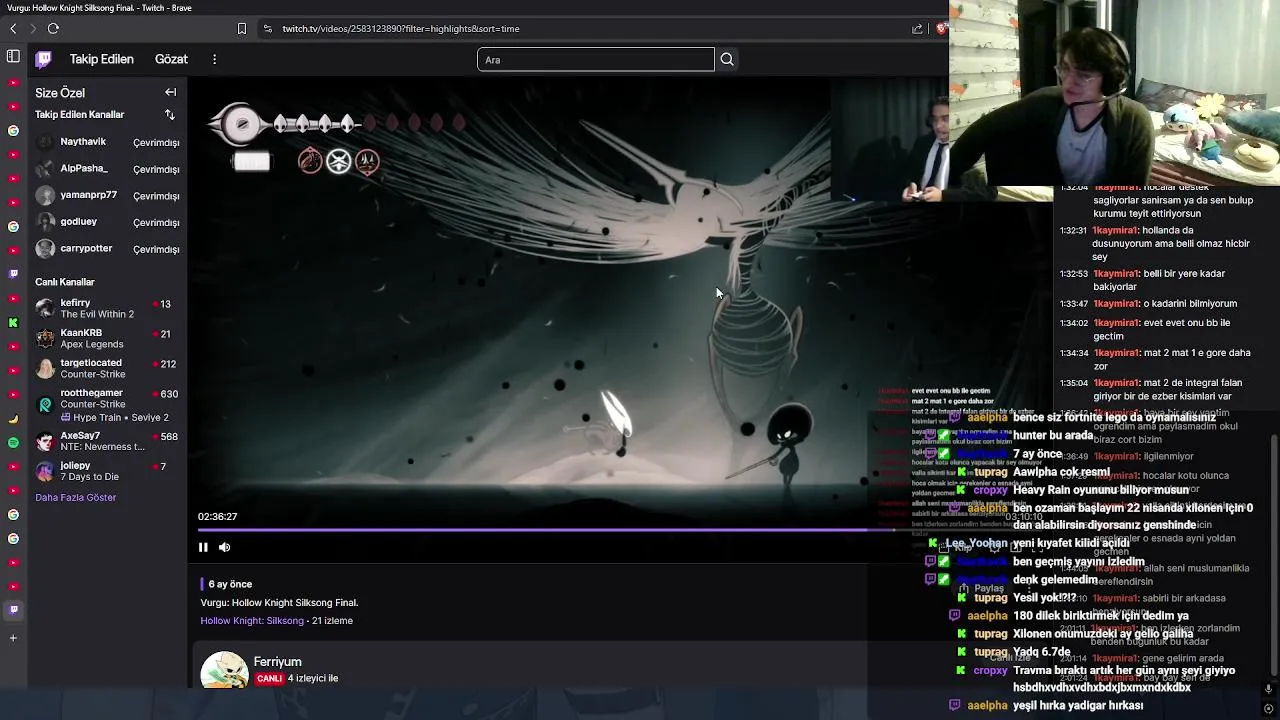
Task: Click video title 'Vurgu: Hollow Knight Silksong Final.'
Action: pyautogui.click(x=279, y=603)
